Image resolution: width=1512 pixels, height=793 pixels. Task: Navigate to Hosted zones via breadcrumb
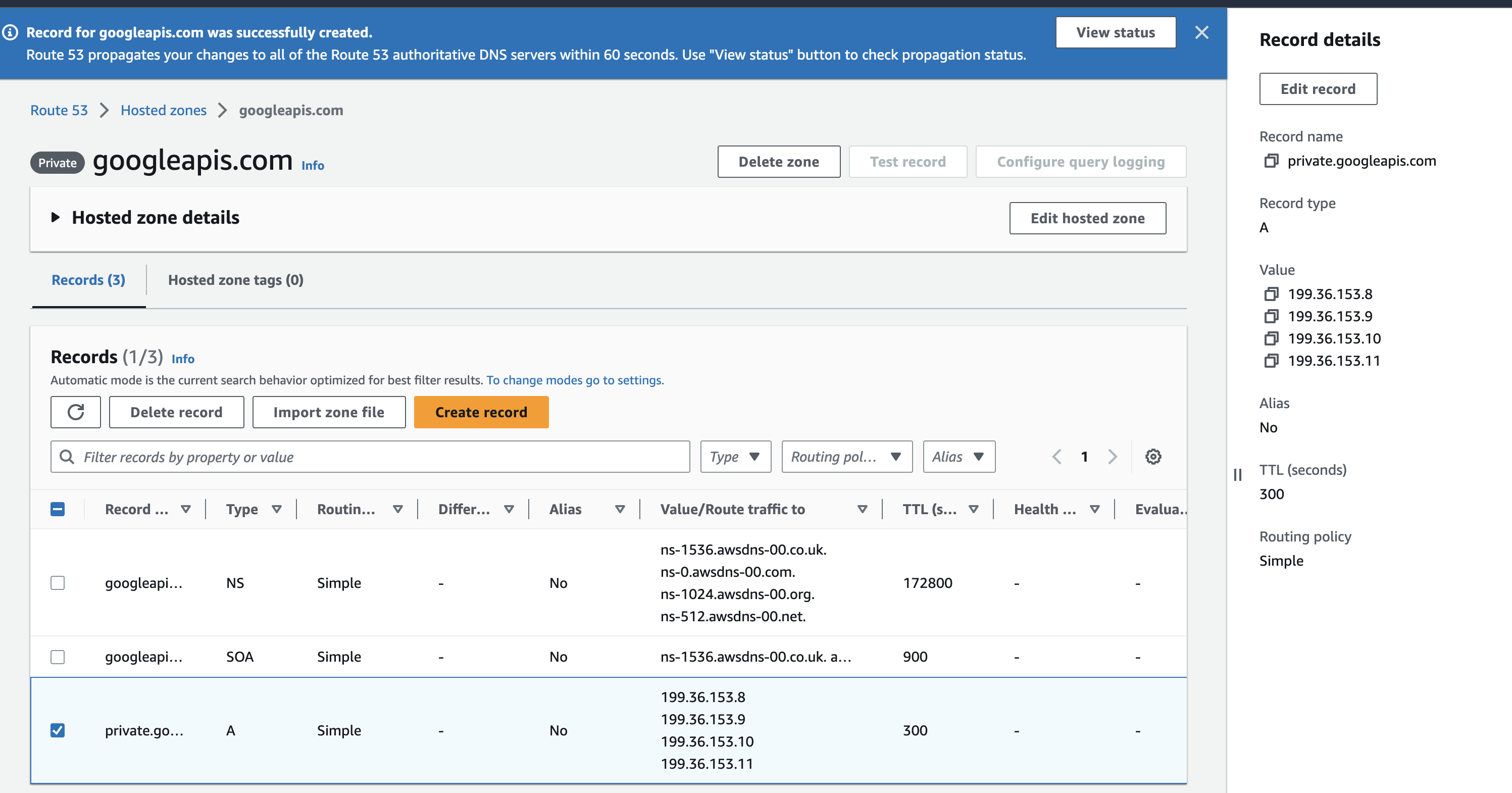(x=163, y=110)
